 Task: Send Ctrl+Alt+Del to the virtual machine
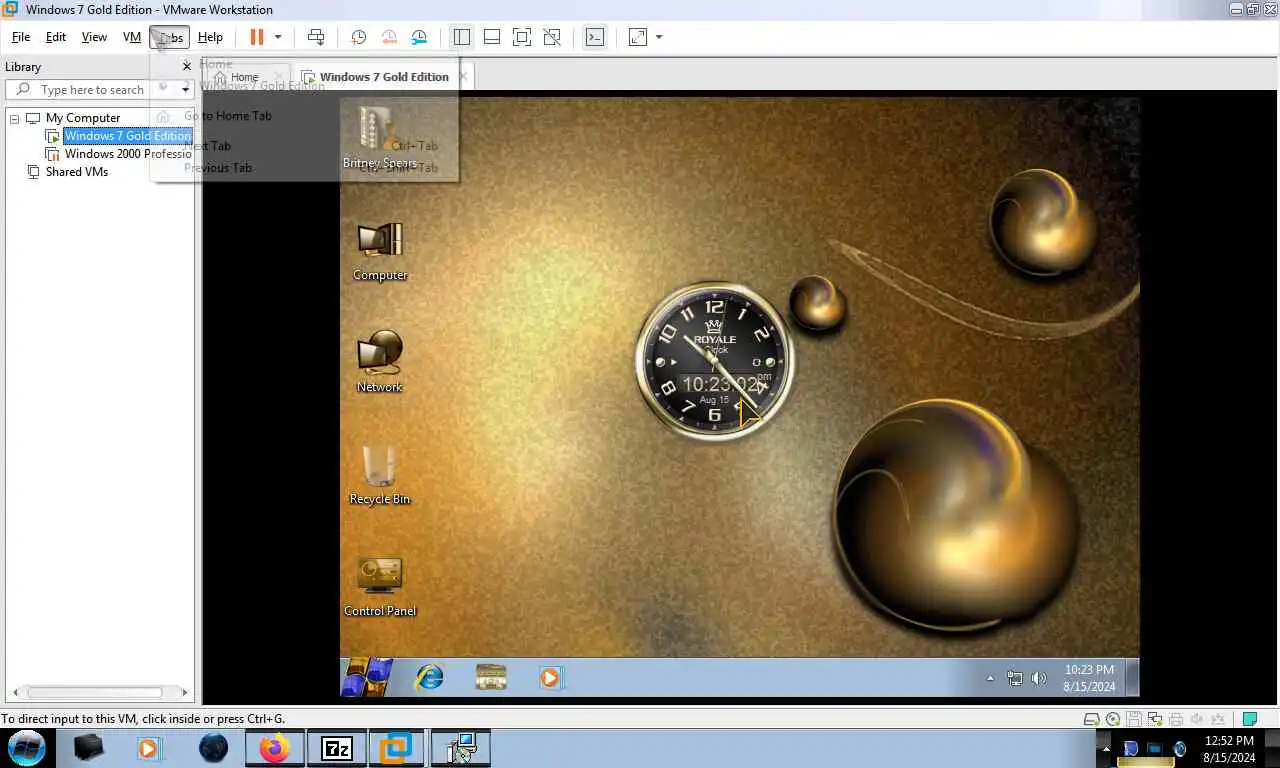click(316, 37)
